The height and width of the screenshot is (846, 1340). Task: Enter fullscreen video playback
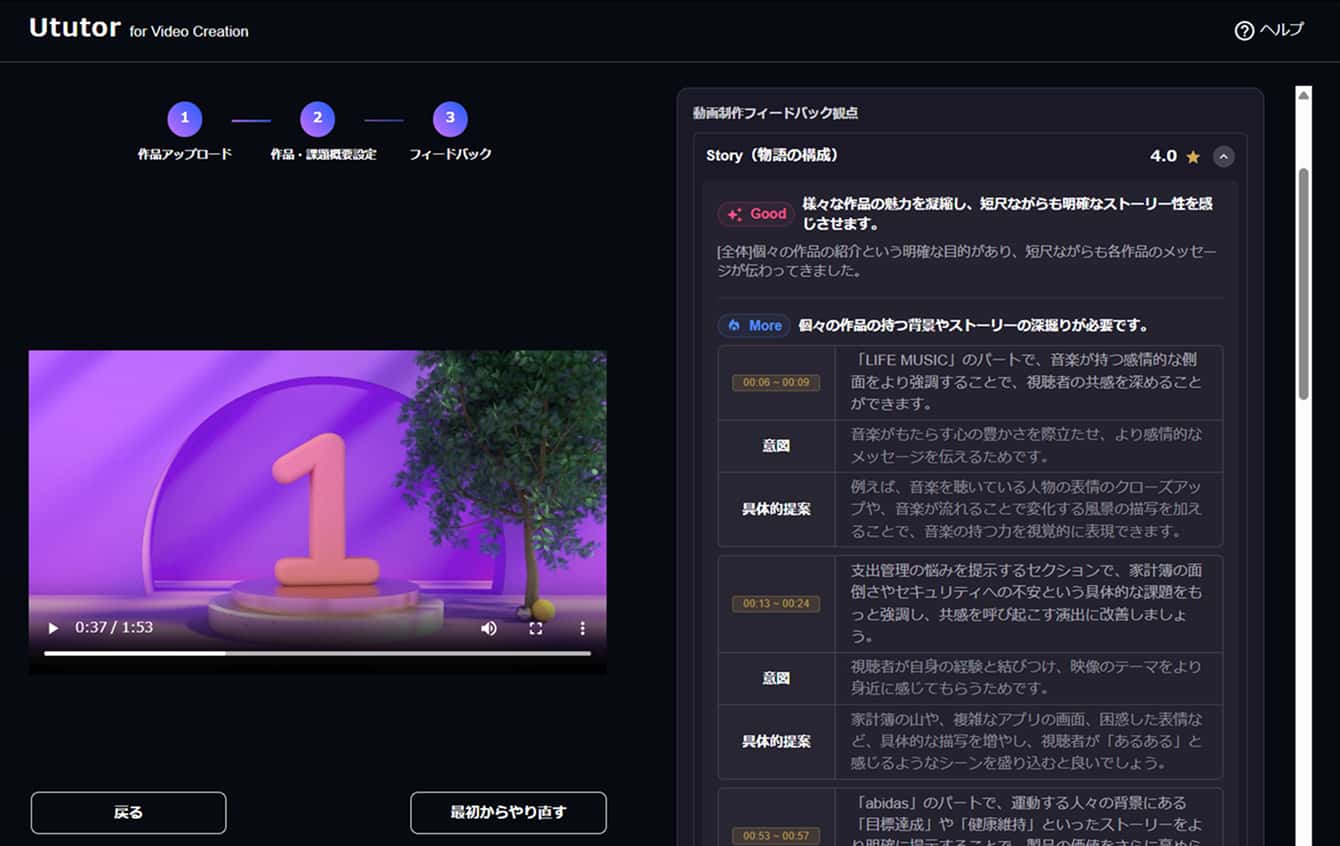tap(535, 627)
